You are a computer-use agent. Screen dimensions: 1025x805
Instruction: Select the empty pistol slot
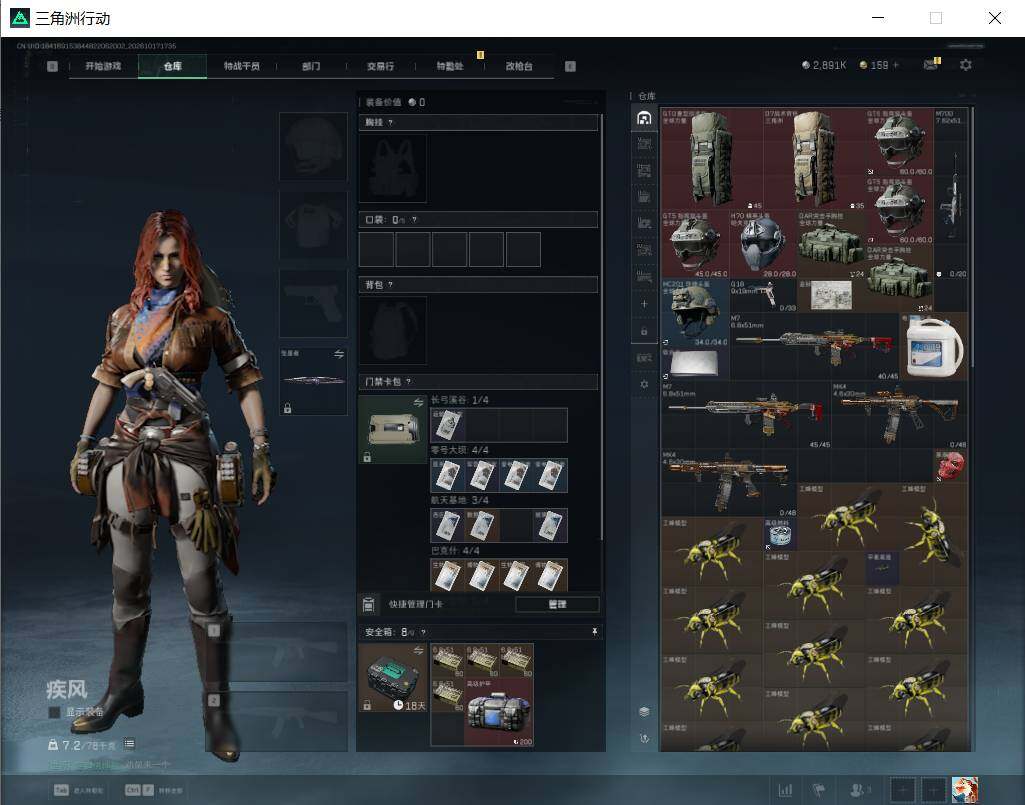(313, 303)
